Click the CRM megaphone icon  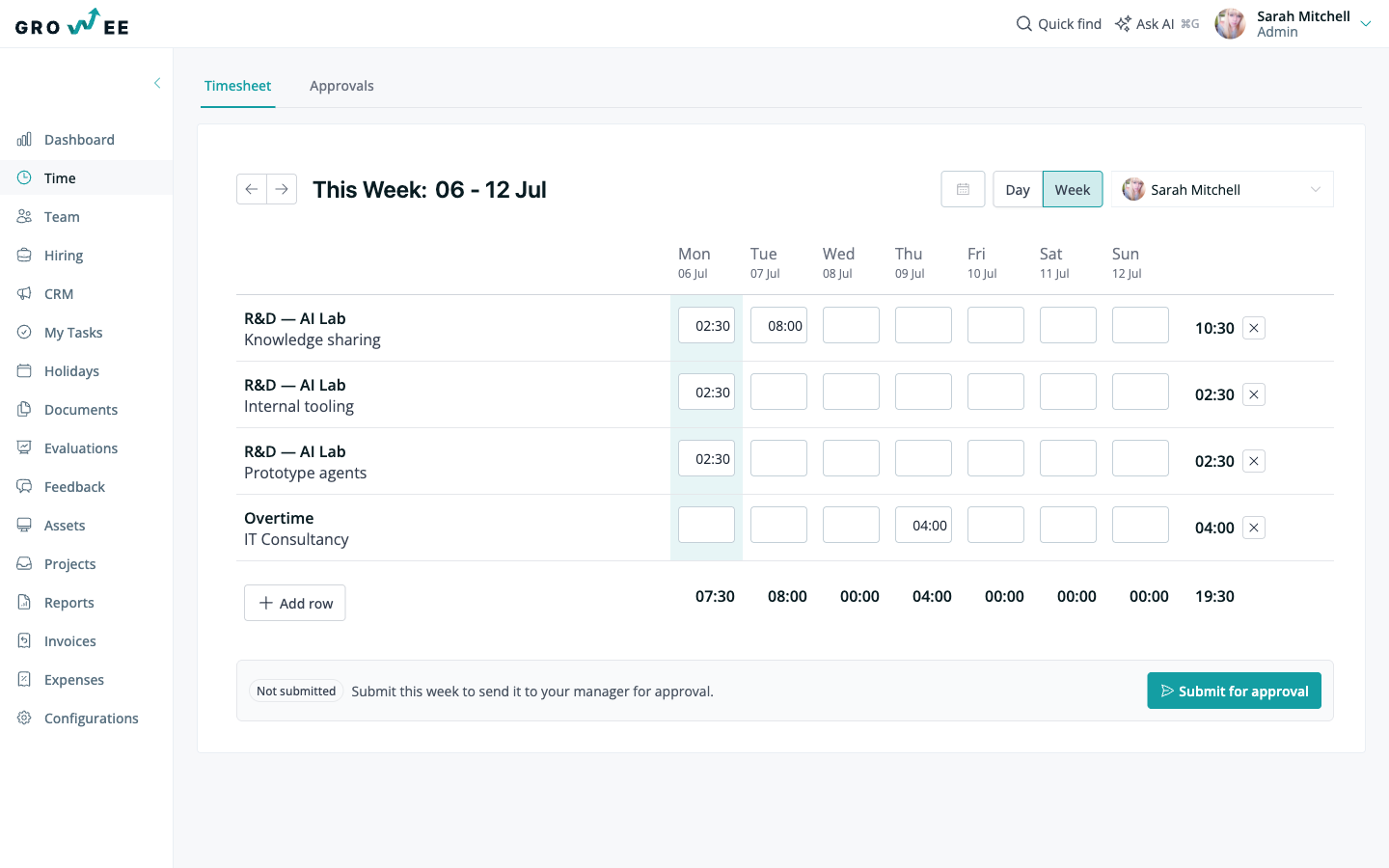tap(24, 294)
